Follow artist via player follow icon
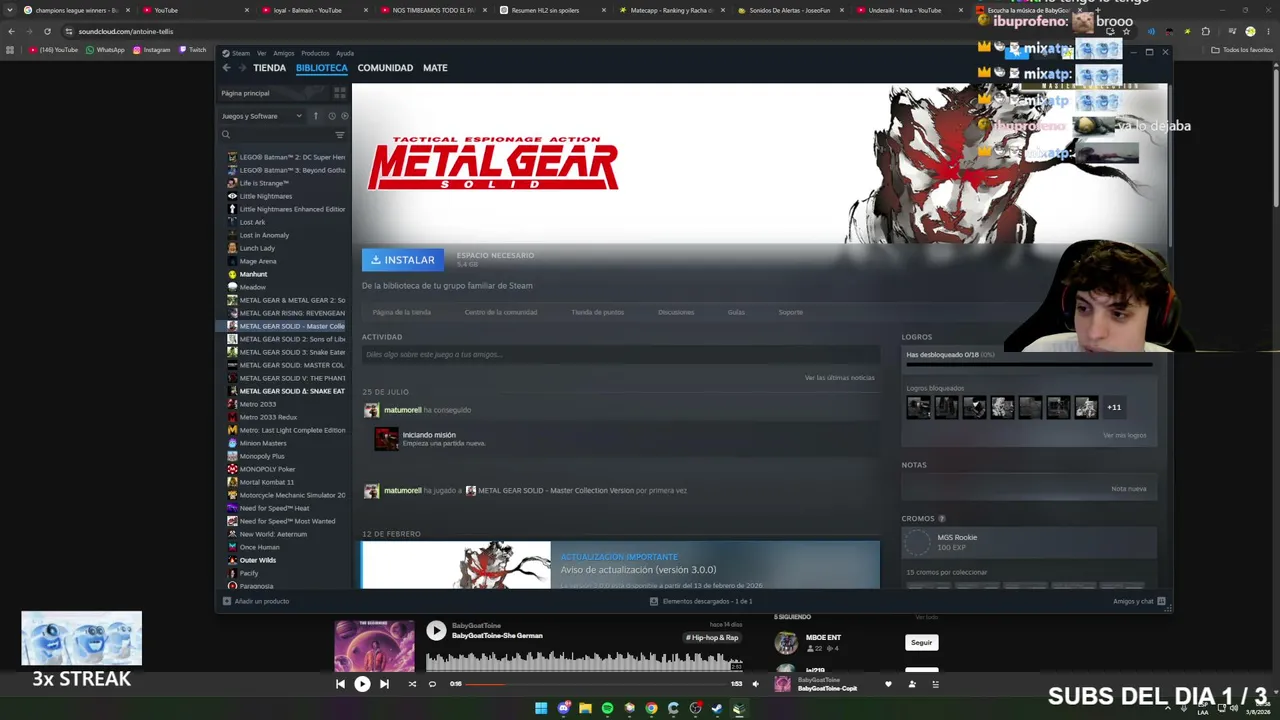 (912, 684)
